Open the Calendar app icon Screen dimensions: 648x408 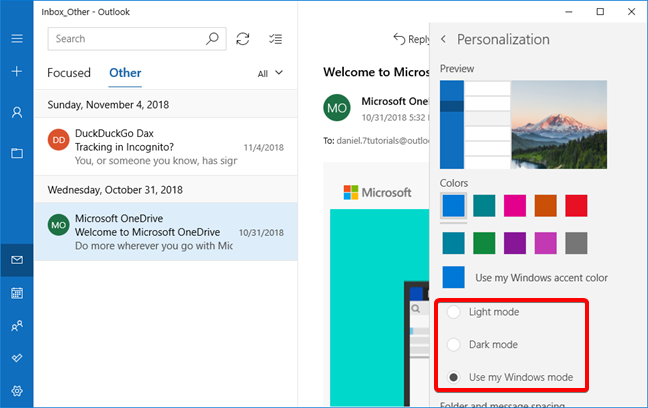tap(17, 293)
